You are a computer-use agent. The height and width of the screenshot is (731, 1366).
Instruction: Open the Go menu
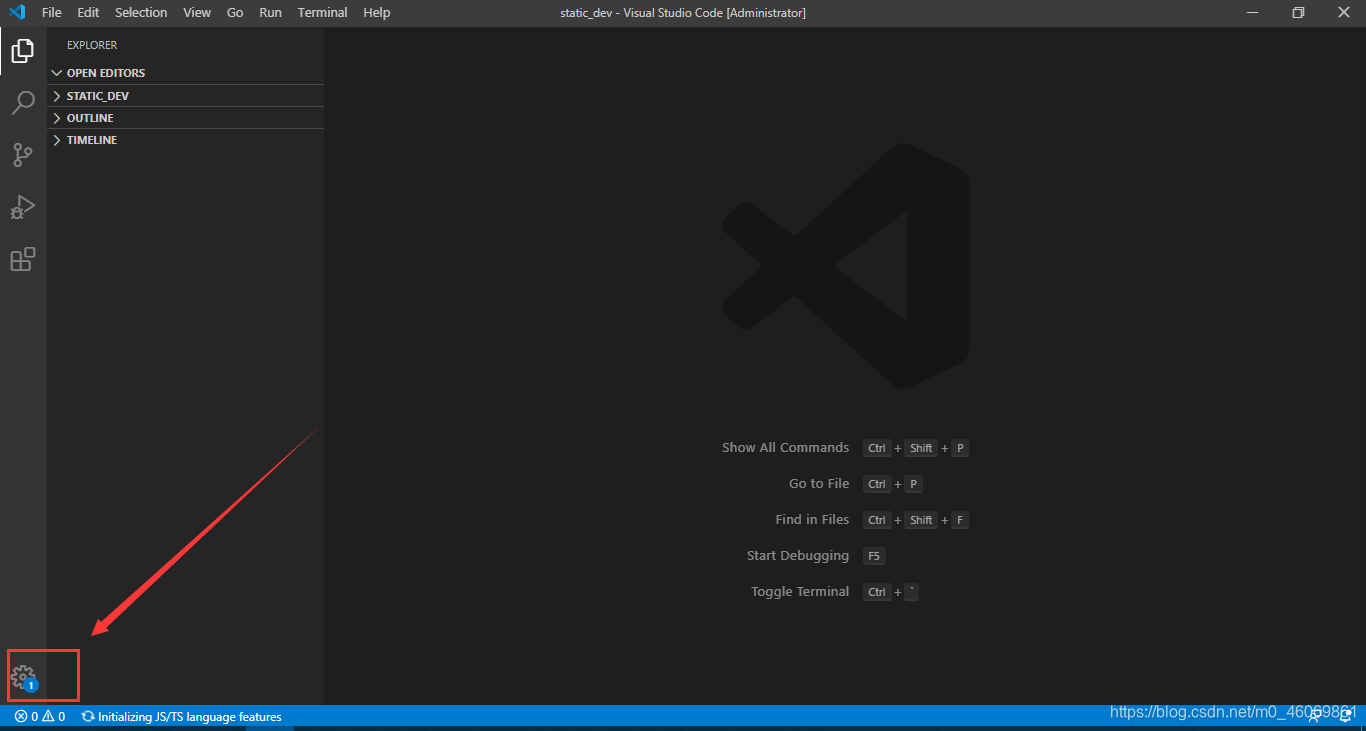(235, 13)
